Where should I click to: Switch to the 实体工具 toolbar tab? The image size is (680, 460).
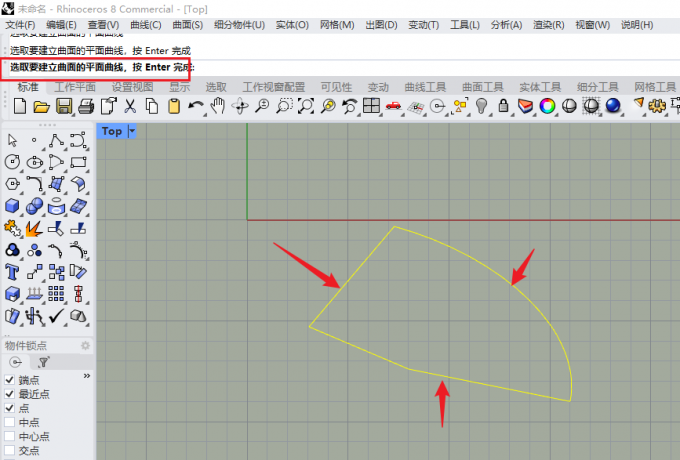[x=540, y=87]
